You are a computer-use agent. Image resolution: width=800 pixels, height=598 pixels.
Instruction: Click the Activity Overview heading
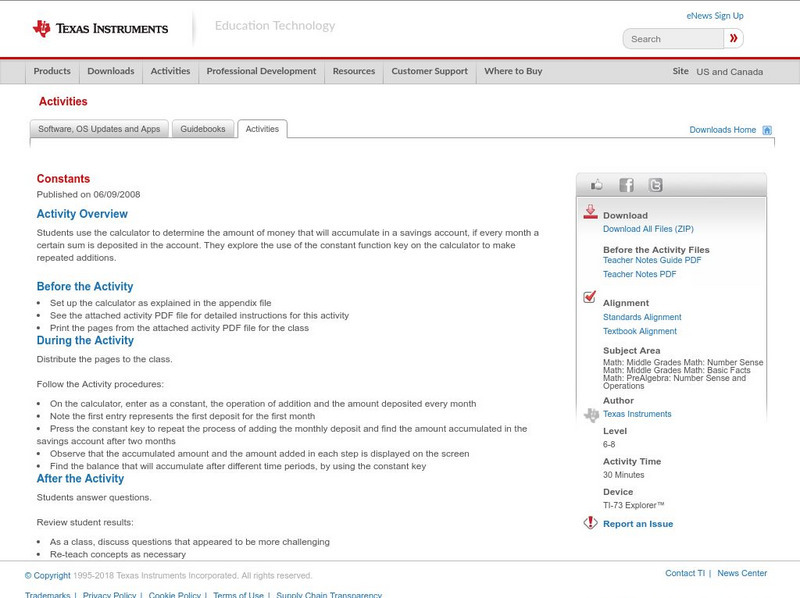coord(82,214)
